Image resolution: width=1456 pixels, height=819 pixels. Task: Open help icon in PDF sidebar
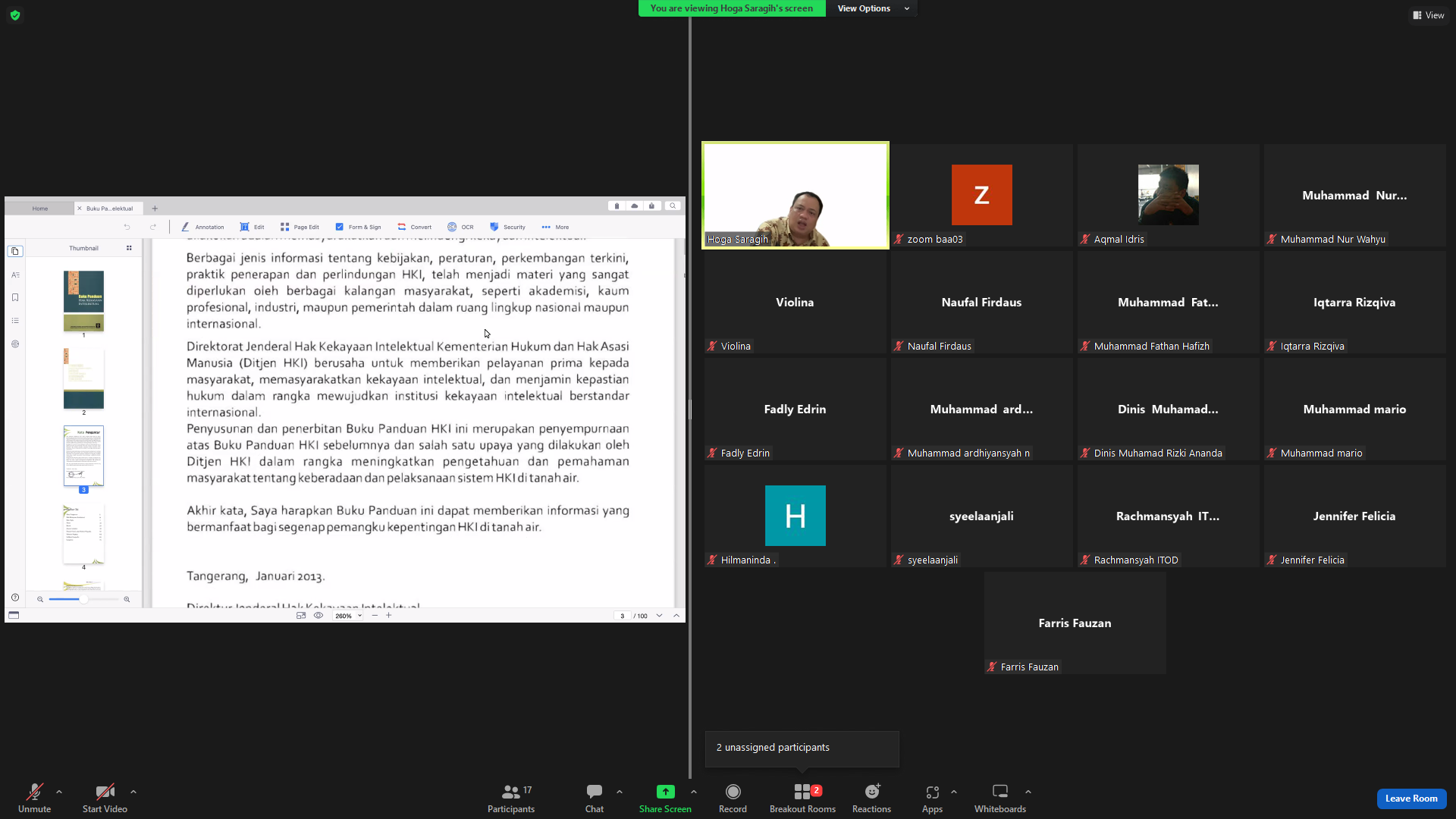tap(15, 598)
